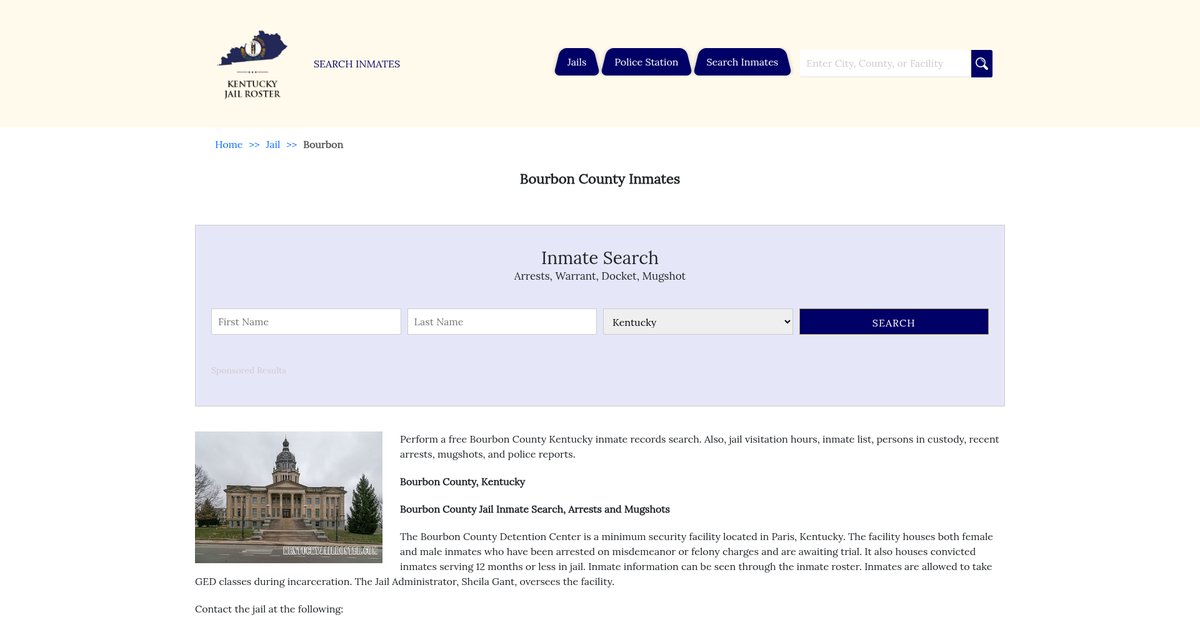
Task: Open the Police Station menu tab
Action: point(646,62)
